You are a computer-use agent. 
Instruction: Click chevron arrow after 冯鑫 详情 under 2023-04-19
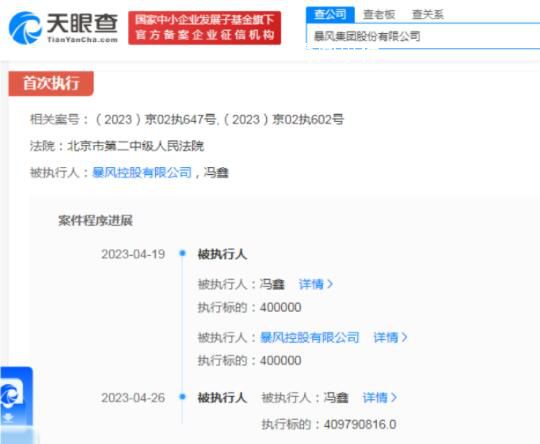click(330, 284)
